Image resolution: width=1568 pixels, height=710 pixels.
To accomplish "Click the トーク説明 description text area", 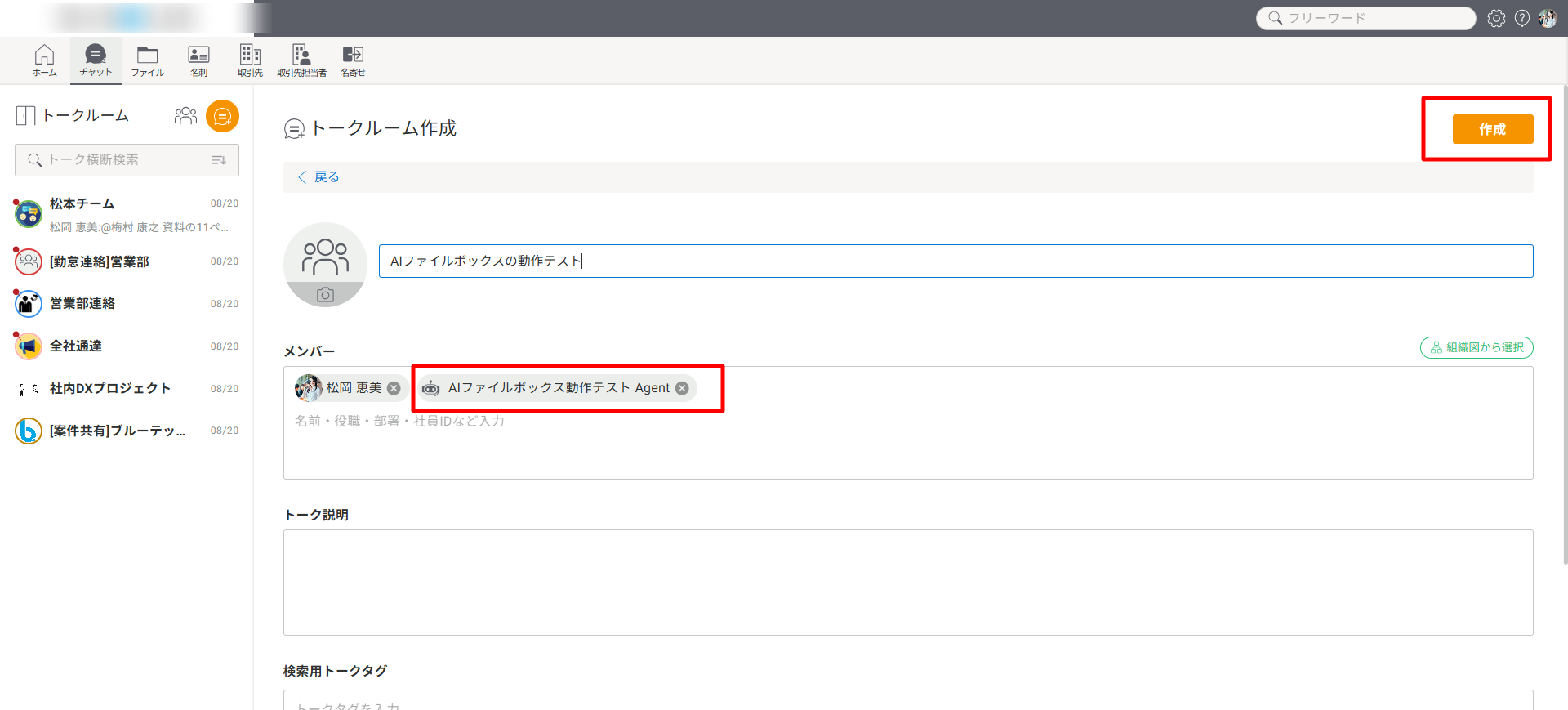I will [x=907, y=582].
